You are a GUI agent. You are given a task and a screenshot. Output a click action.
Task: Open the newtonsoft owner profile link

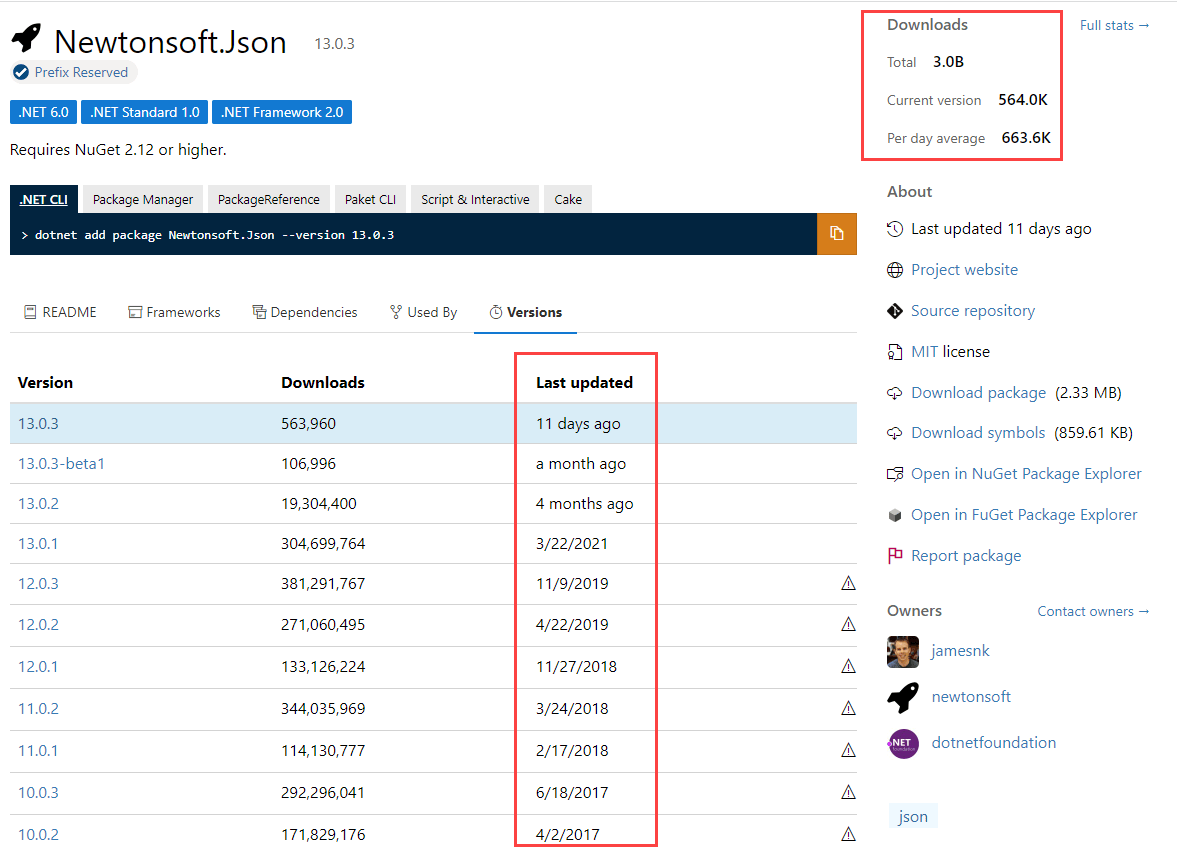coord(971,697)
